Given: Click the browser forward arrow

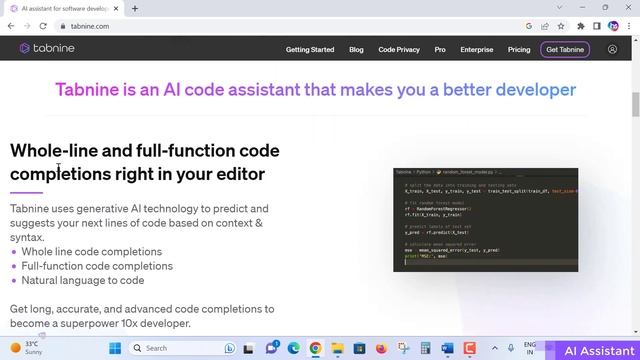Looking at the screenshot, I should pos(27,26).
